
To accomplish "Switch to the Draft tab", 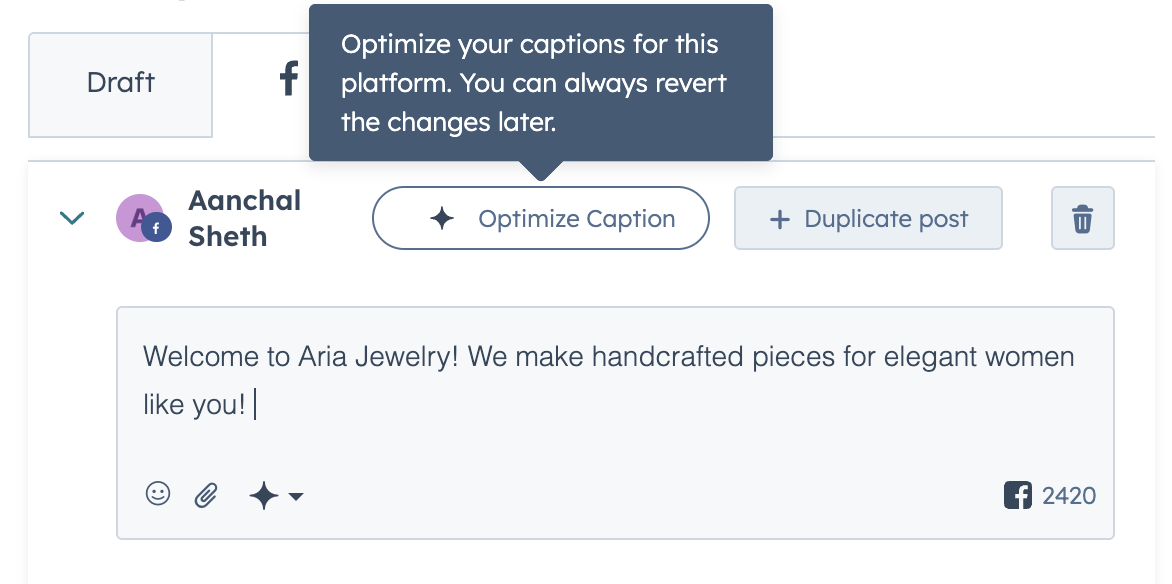I will click(120, 84).
